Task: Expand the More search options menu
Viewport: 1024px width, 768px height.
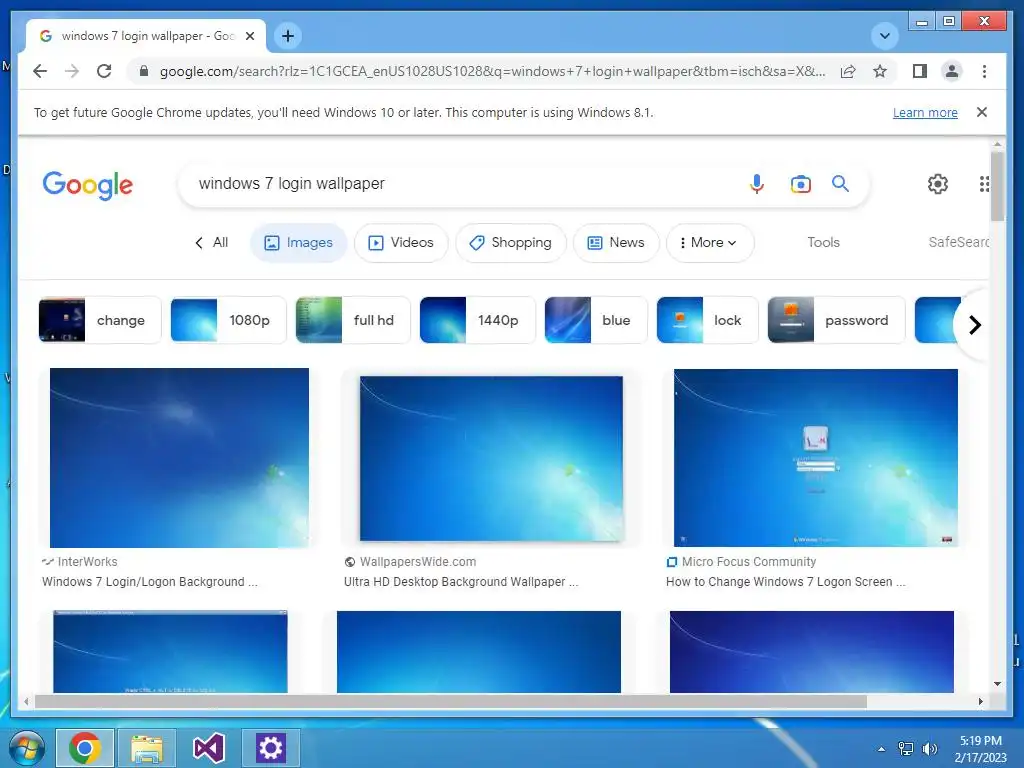Action: click(710, 243)
